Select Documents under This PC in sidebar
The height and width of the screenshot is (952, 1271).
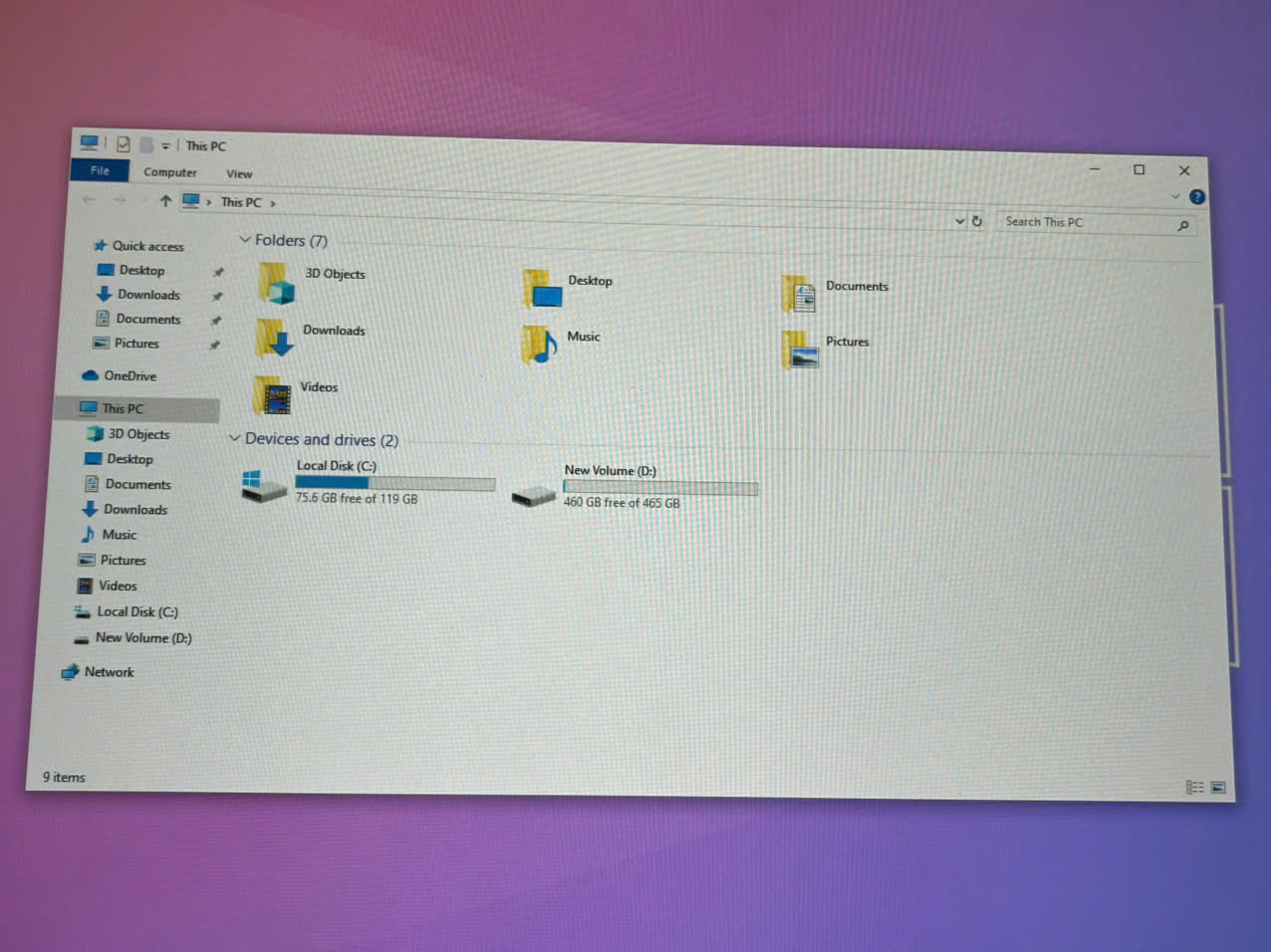click(x=137, y=484)
